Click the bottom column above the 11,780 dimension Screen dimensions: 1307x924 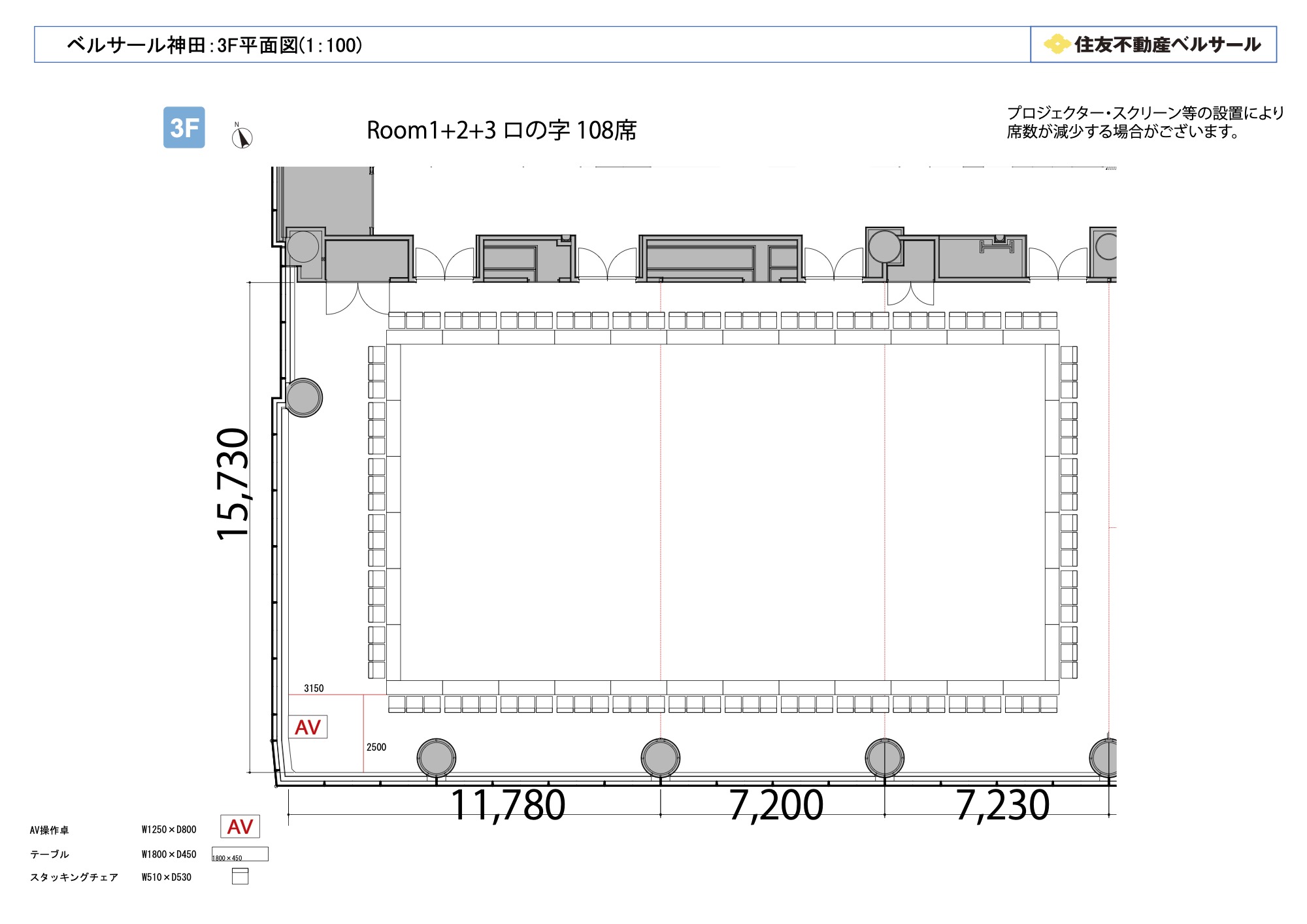tap(437, 758)
